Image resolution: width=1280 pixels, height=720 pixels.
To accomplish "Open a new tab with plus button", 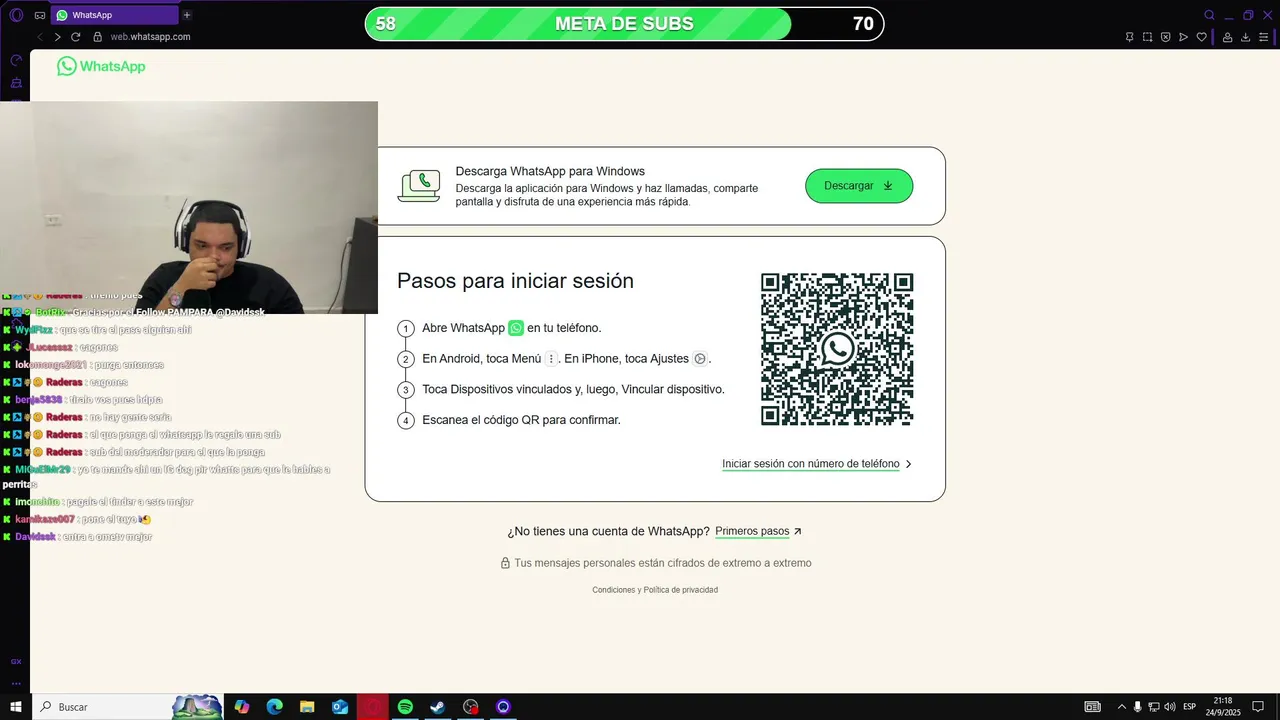I will 187,15.
